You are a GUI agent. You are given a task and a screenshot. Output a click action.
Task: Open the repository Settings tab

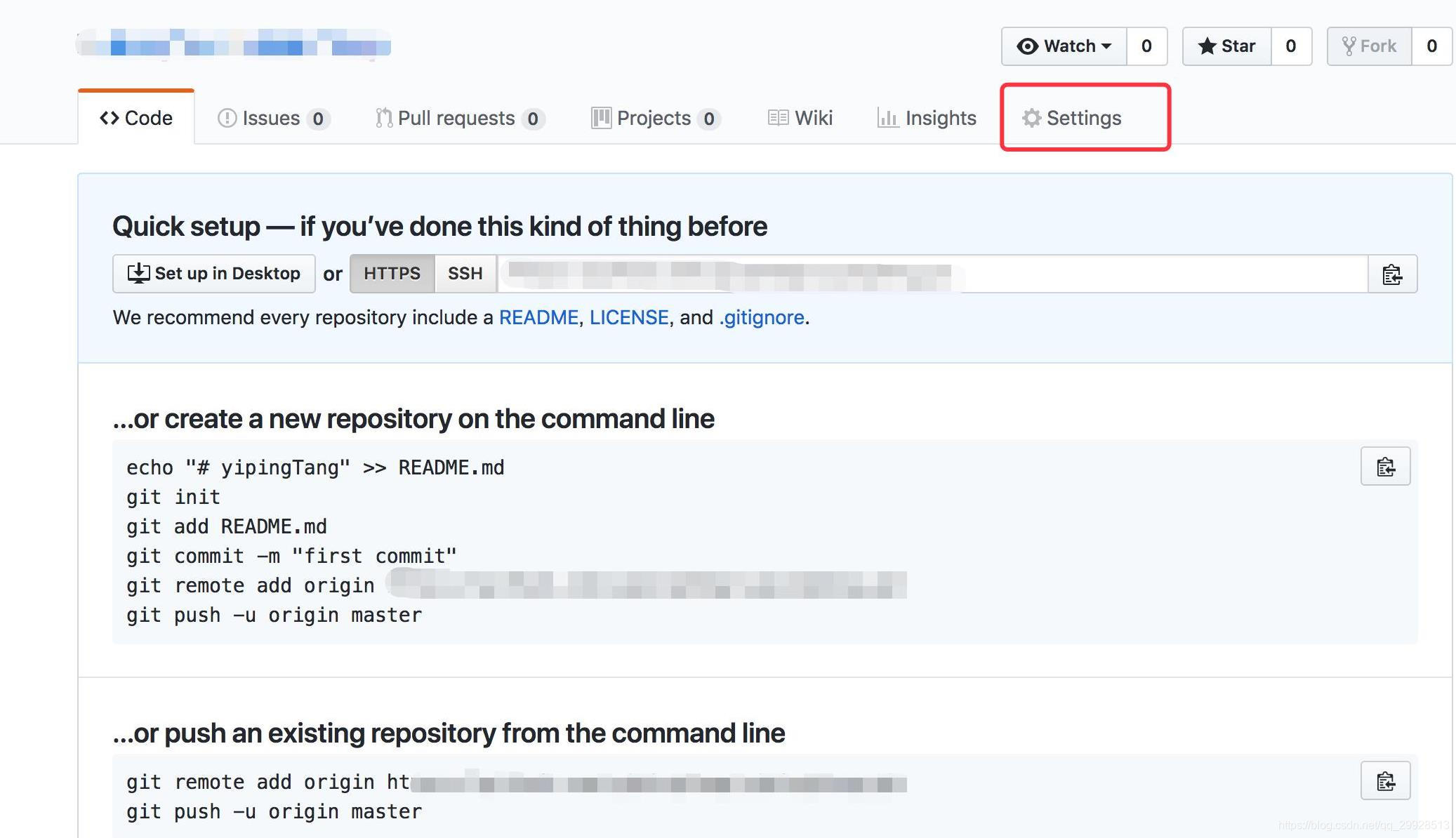coord(1072,118)
